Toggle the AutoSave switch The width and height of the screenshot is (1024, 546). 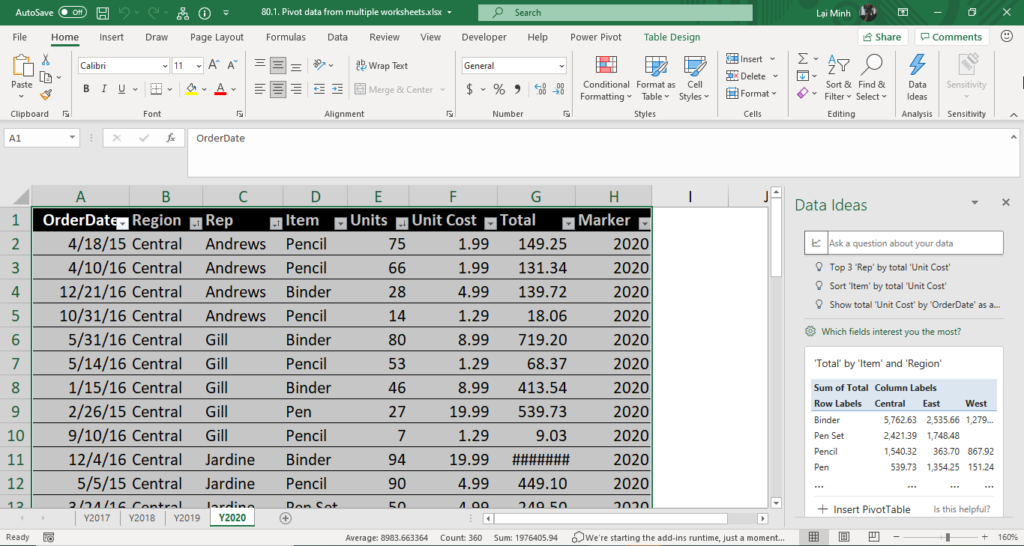coord(72,12)
